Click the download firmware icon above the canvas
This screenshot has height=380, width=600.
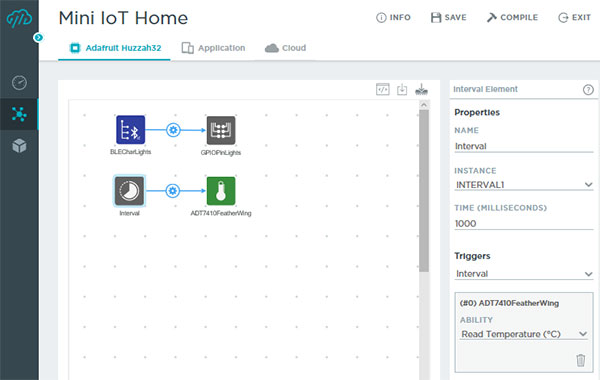pos(402,89)
